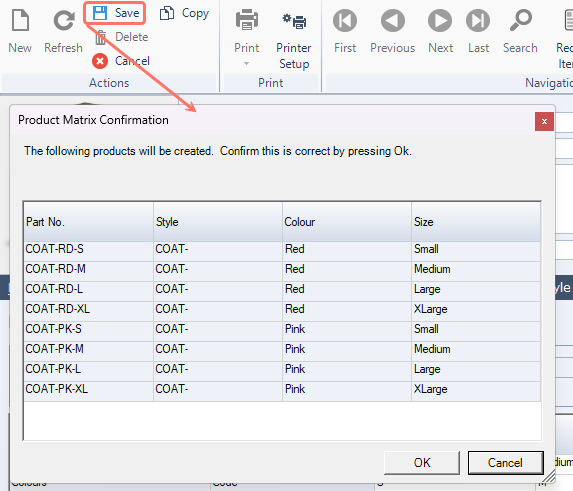This screenshot has width=573, height=491.
Task: Select the COAT-PK-XL row
Action: coord(282,389)
